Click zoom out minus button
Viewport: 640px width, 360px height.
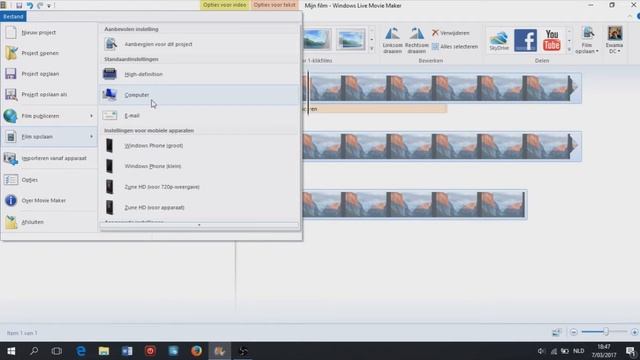tap(573, 332)
